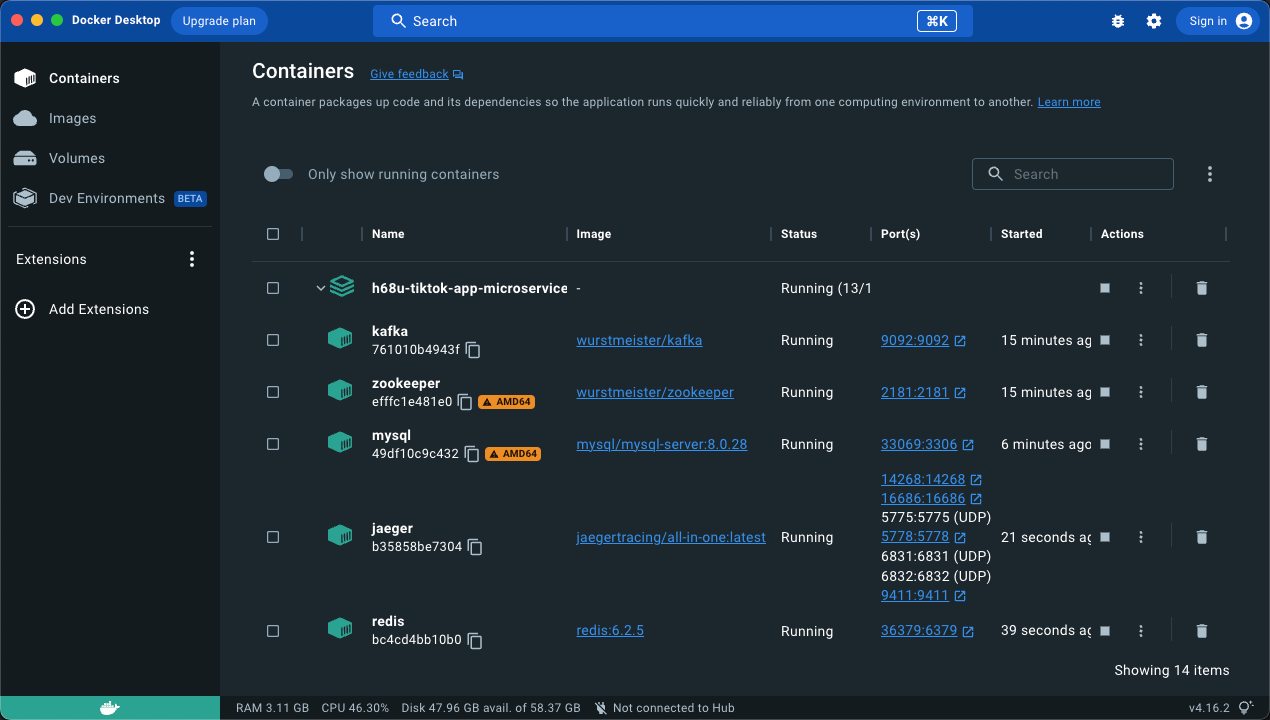This screenshot has height=720, width=1270.
Task: Open h68u-tiktok-app-microservice more actions menu
Action: (x=1141, y=288)
